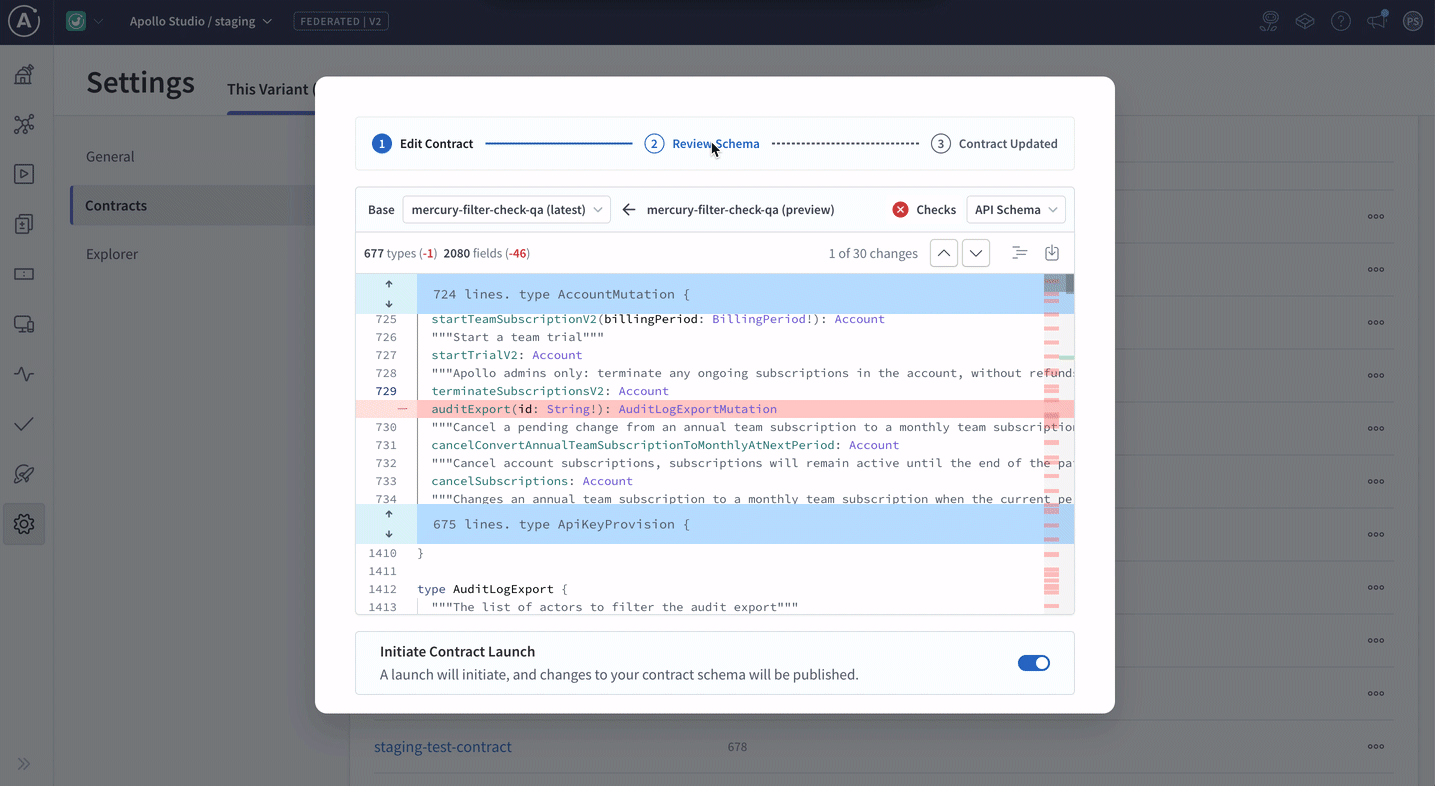
Task: Click the 'type AuditLogExport {' line
Action: click(x=492, y=589)
